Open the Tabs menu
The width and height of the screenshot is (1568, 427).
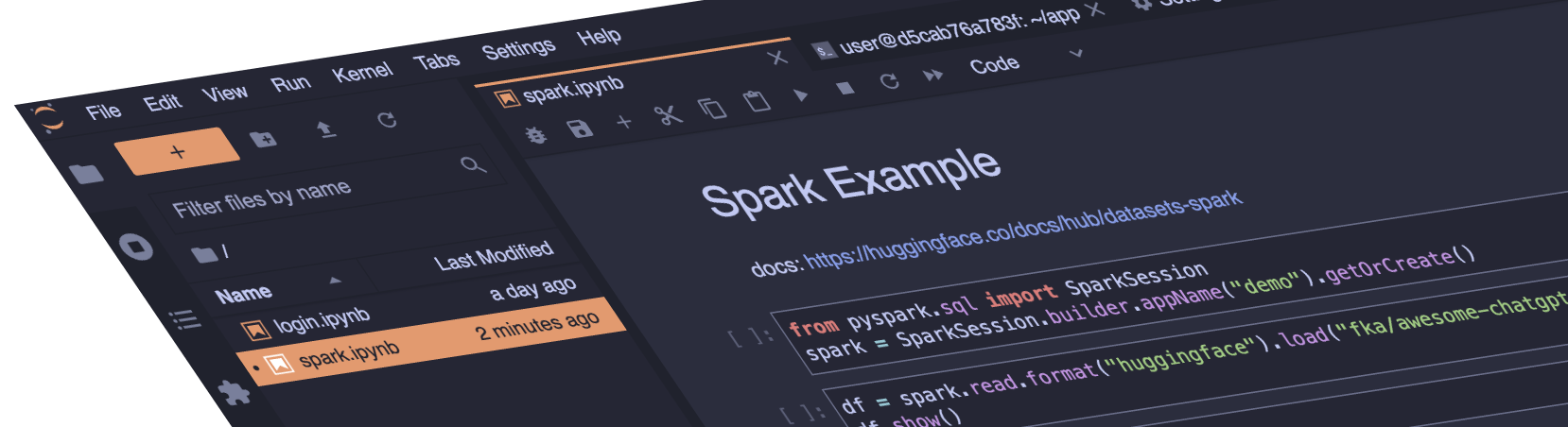click(x=437, y=61)
